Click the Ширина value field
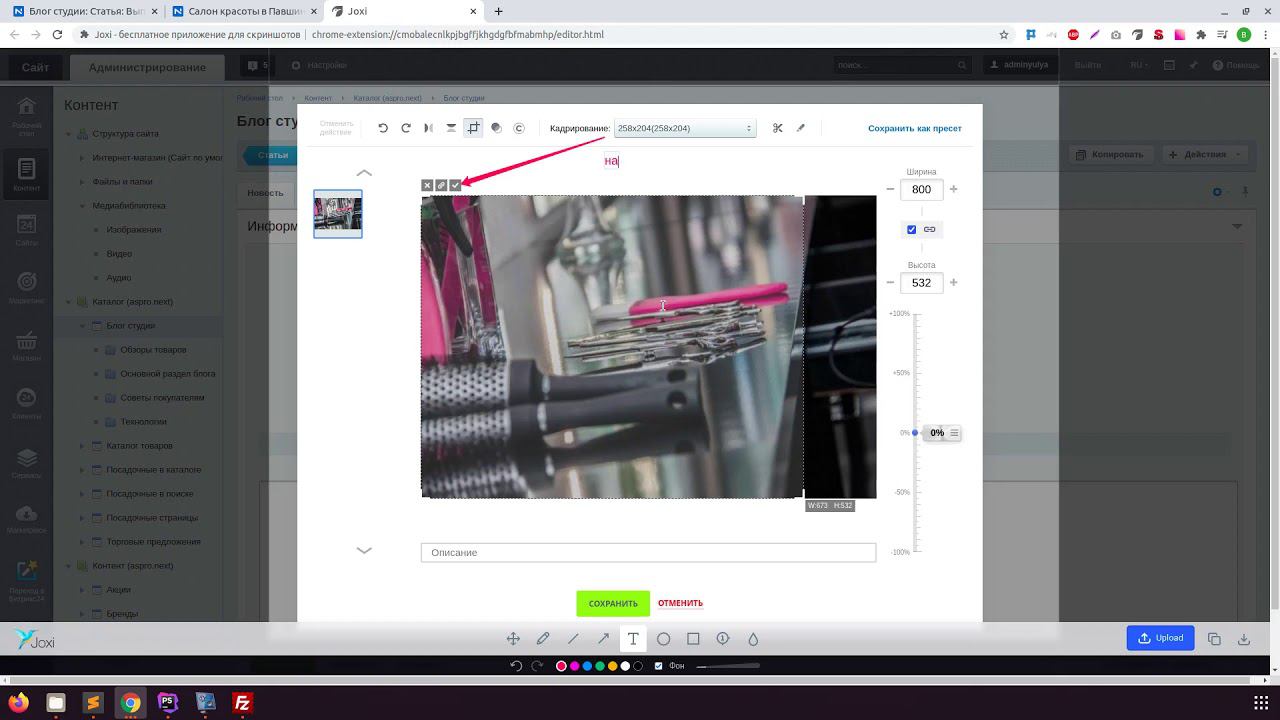 (921, 189)
